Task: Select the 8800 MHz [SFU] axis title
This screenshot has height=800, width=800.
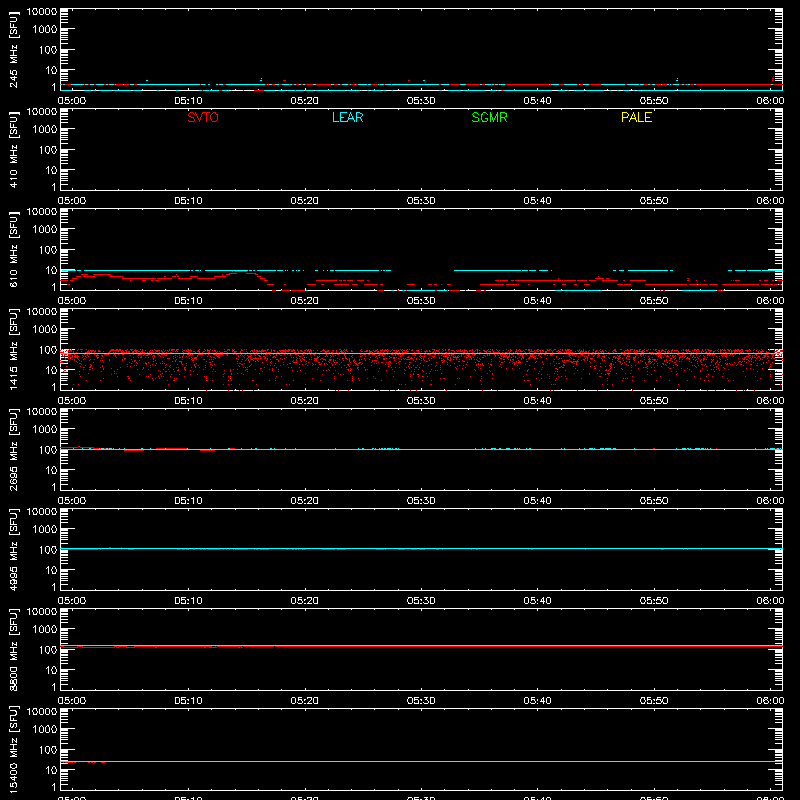Action: click(x=13, y=649)
